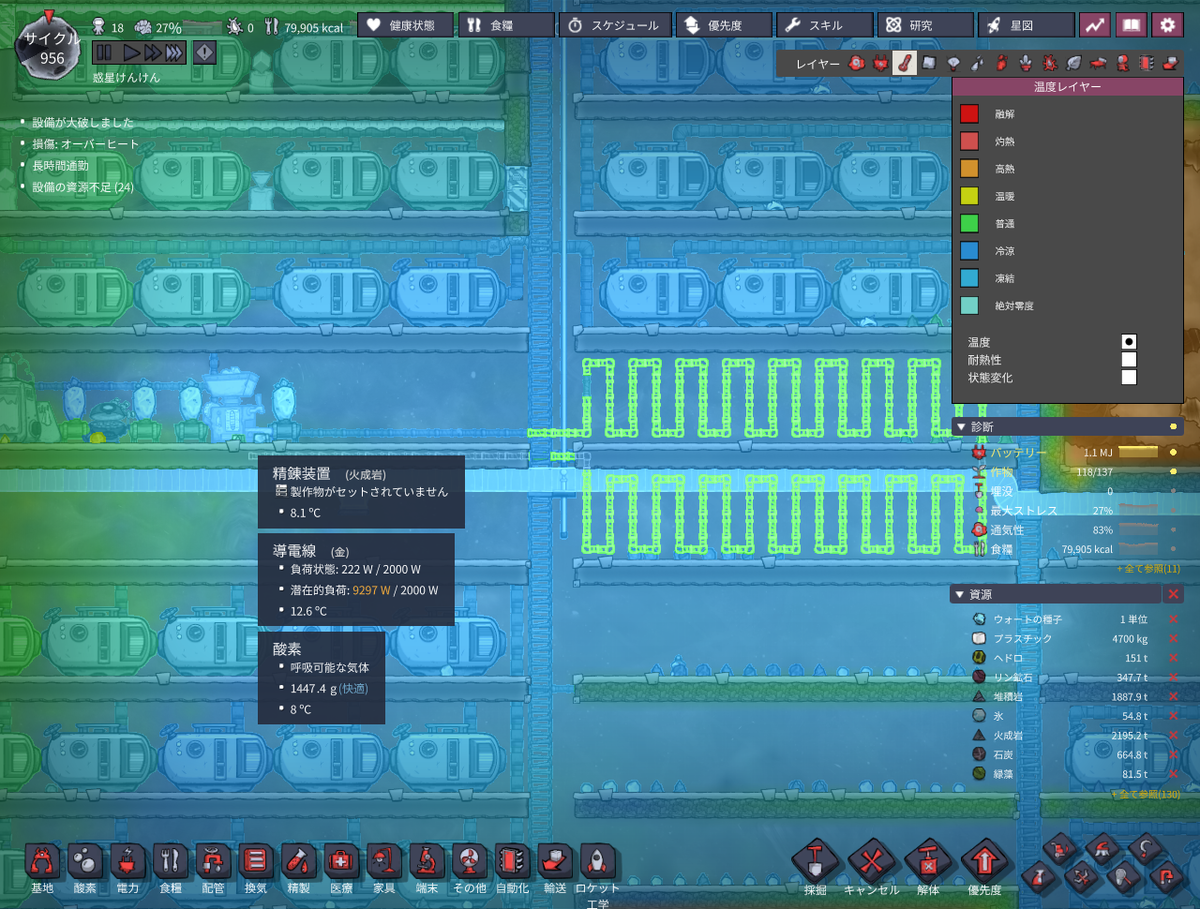Image resolution: width=1200 pixels, height=909 pixels.
Task: Select the 採掘 dig tool
Action: tap(816, 860)
